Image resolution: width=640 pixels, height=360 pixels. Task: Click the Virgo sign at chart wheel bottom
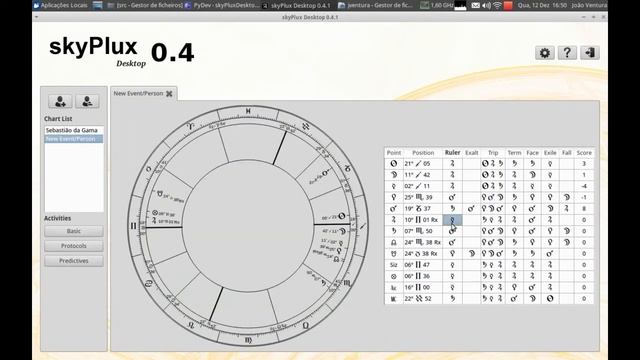point(248,340)
